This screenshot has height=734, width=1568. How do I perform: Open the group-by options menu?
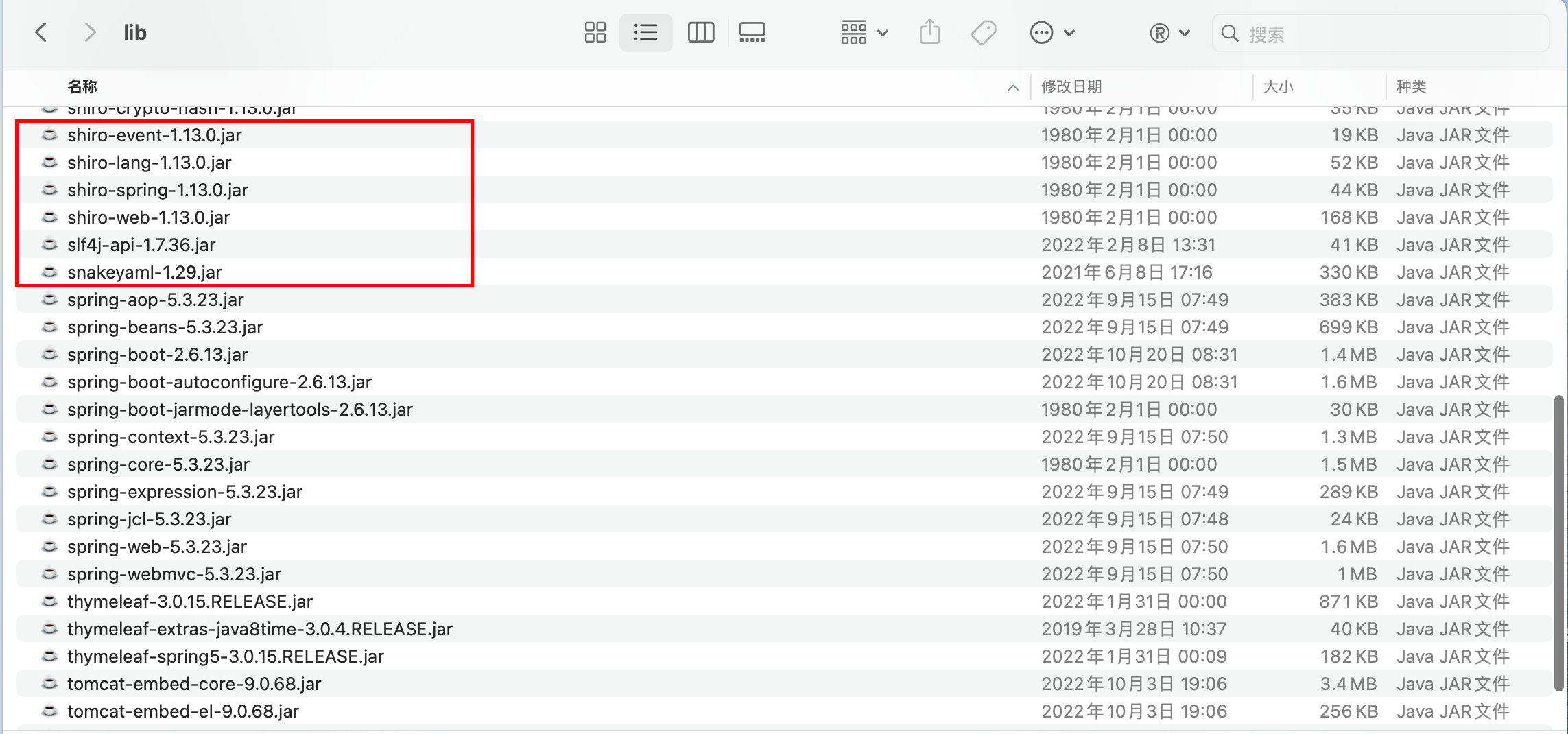click(x=864, y=32)
